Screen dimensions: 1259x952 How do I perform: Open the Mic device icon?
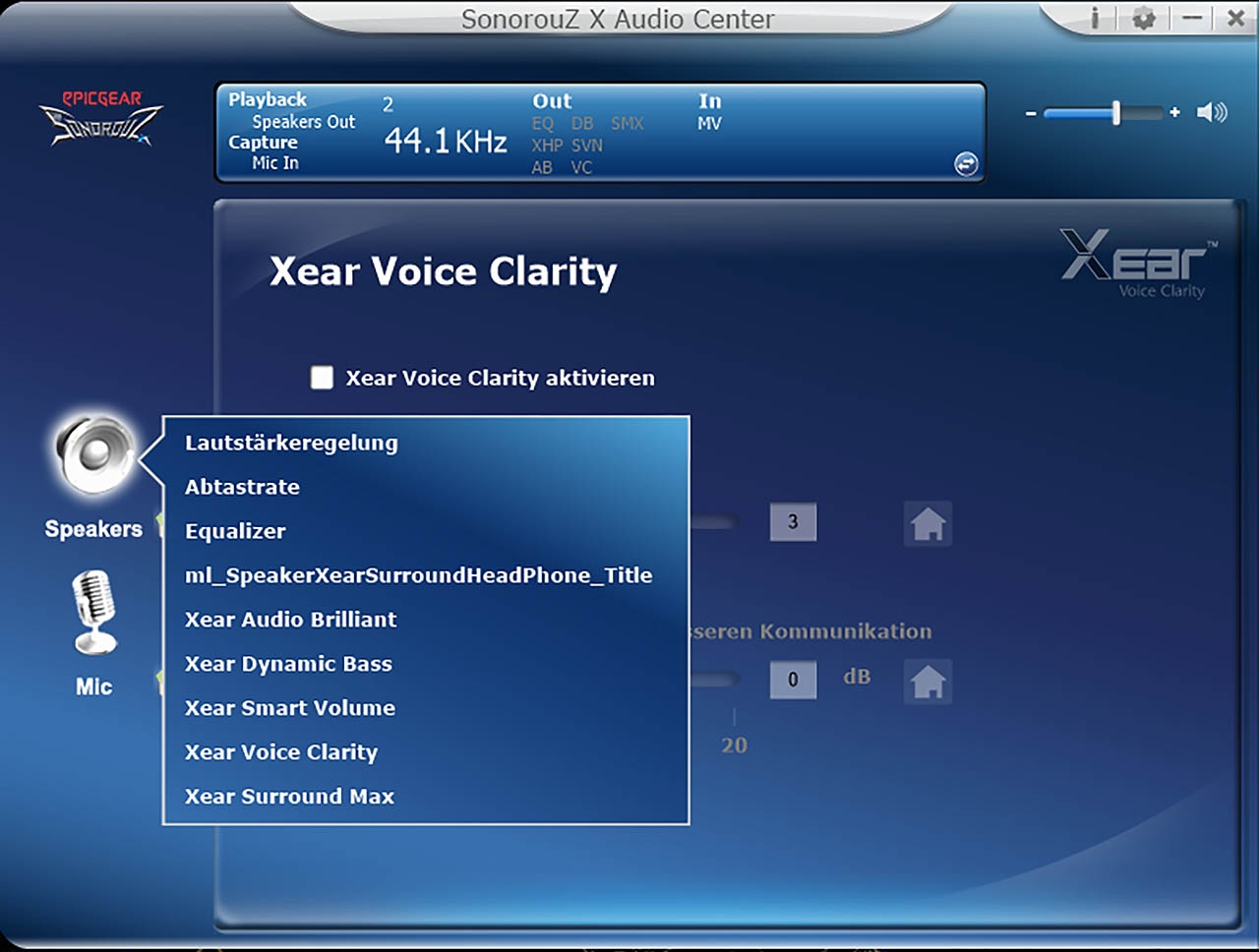pos(94,612)
